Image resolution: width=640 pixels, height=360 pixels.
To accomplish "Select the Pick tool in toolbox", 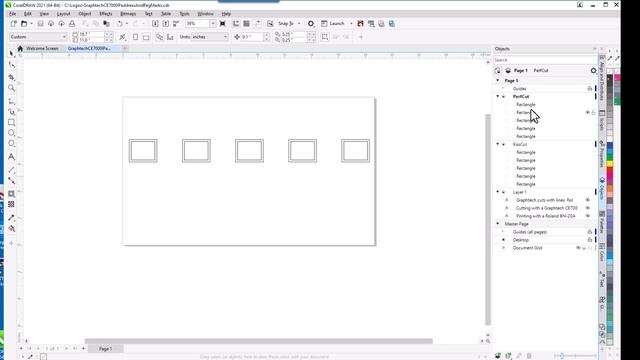I will 11,53.
